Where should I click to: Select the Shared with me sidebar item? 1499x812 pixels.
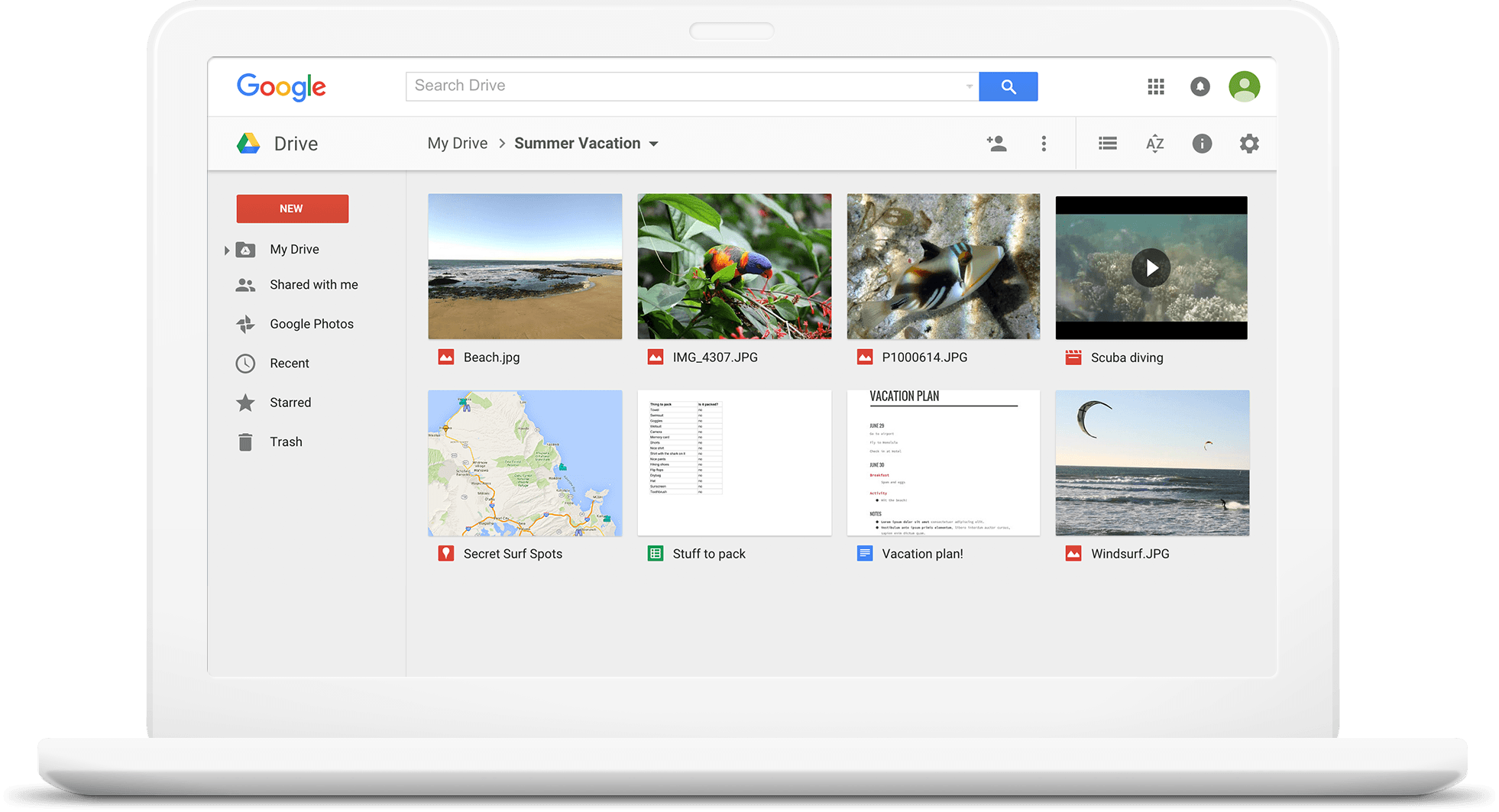[313, 284]
